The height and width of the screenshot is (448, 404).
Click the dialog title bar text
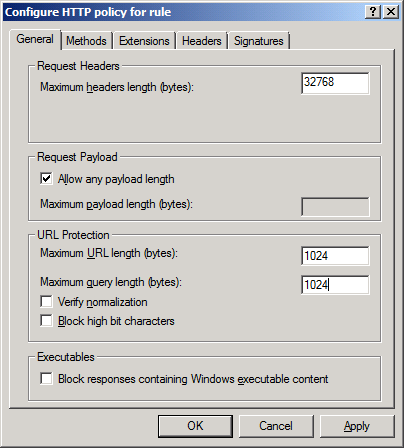tap(88, 12)
